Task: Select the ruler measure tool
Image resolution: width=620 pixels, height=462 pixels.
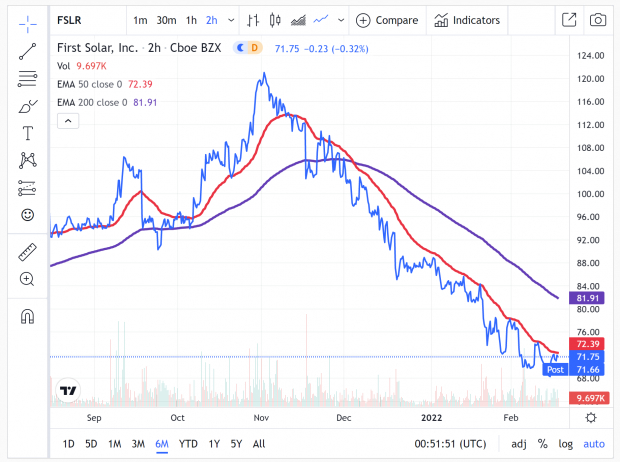Action: coord(28,252)
